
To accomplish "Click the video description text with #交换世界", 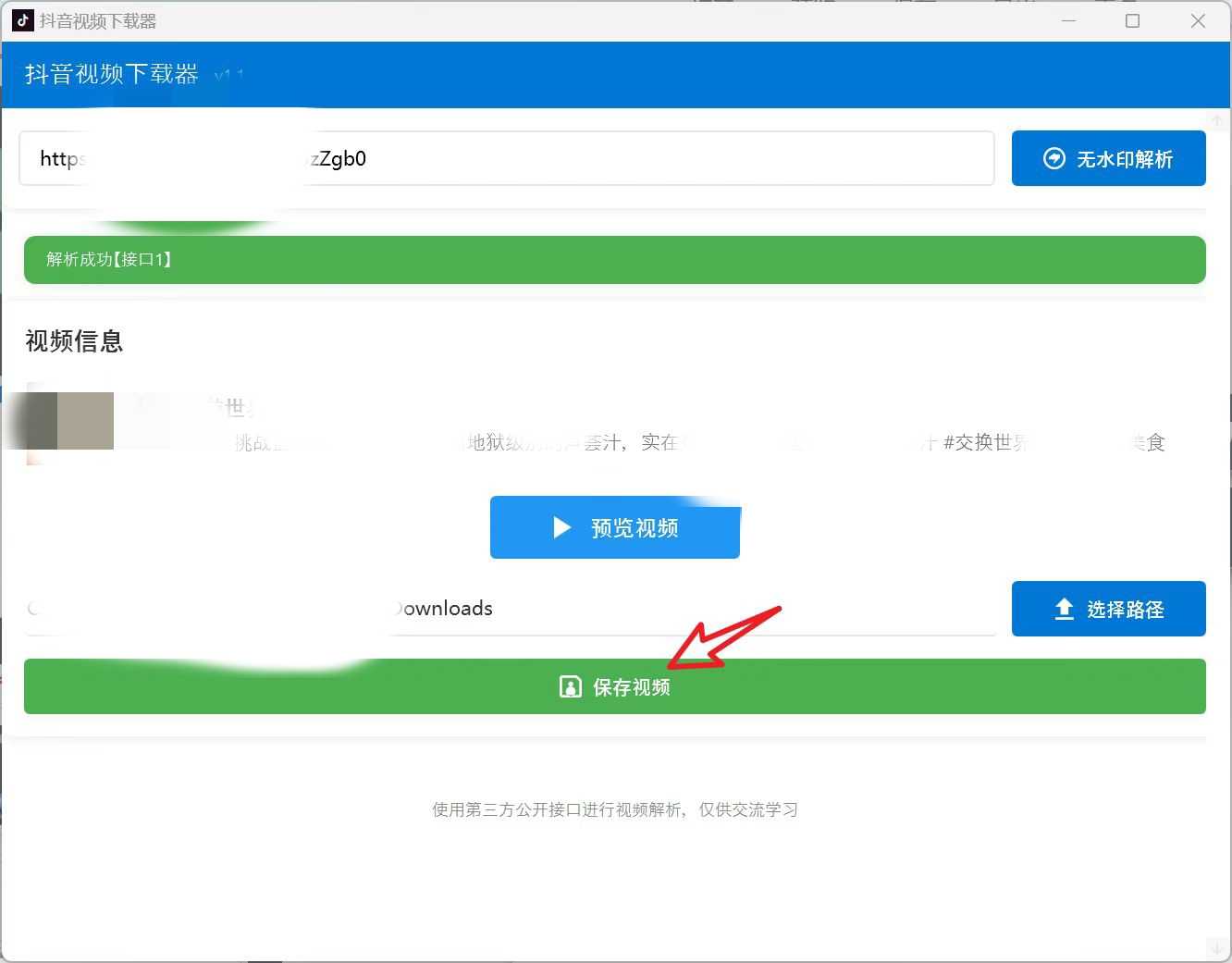I will click(x=985, y=443).
